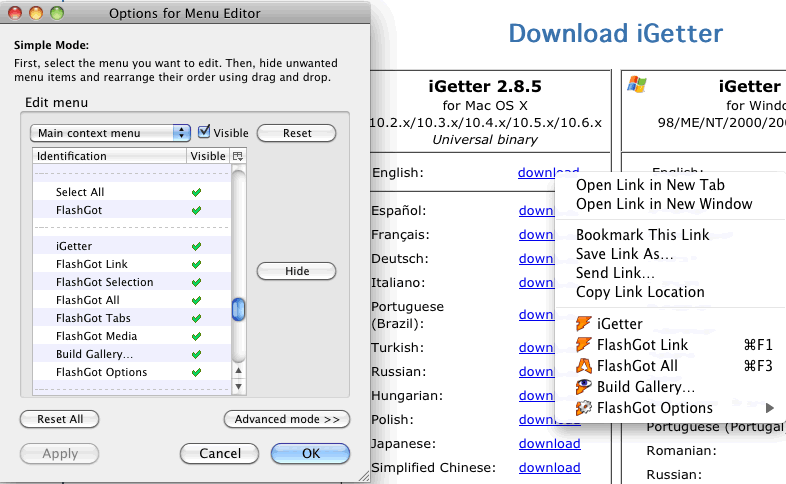Image resolution: width=786 pixels, height=484 pixels.
Task: Click the list scrollbar up arrow
Action: point(239,371)
